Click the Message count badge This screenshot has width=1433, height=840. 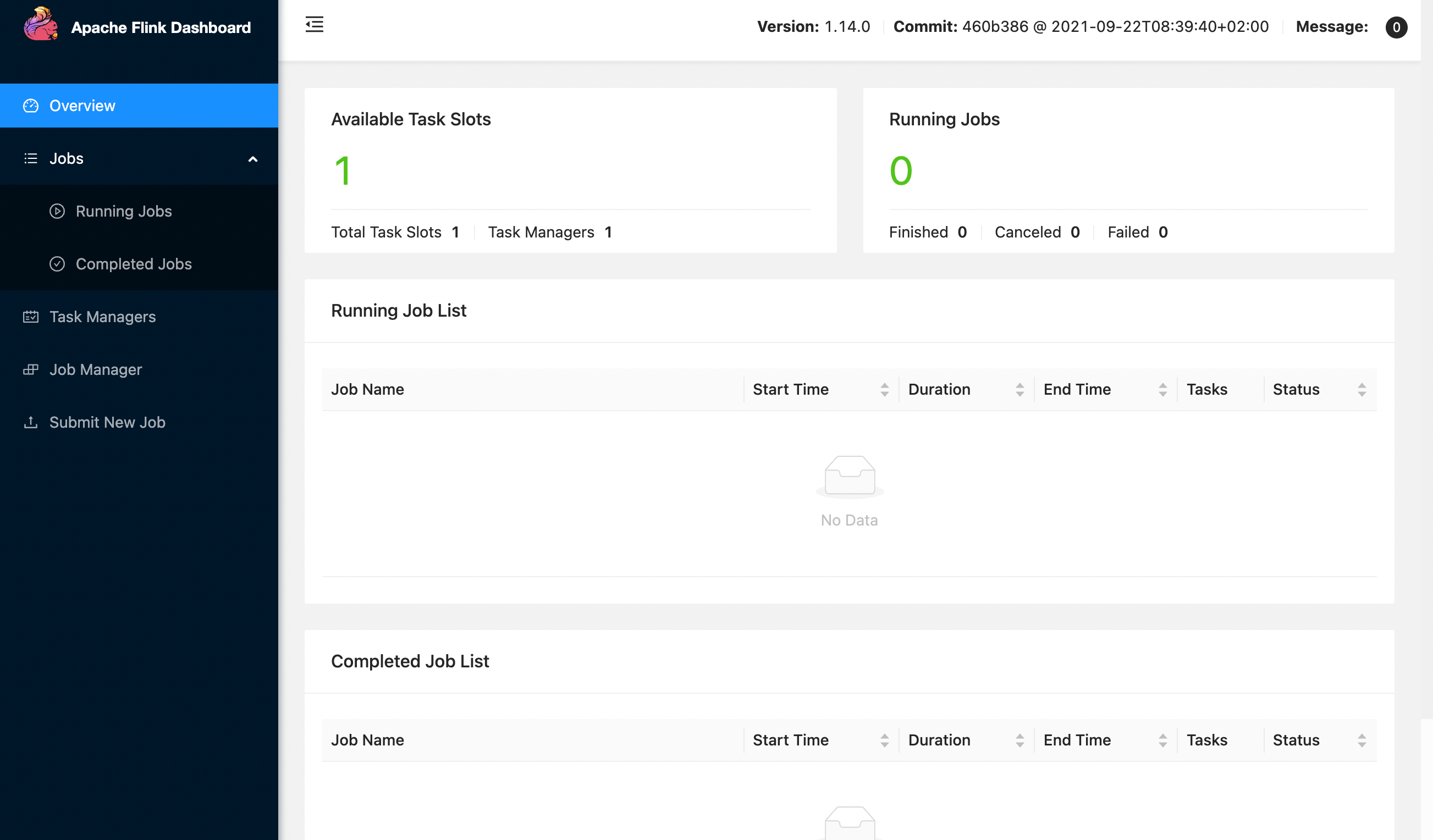pyautogui.click(x=1397, y=27)
